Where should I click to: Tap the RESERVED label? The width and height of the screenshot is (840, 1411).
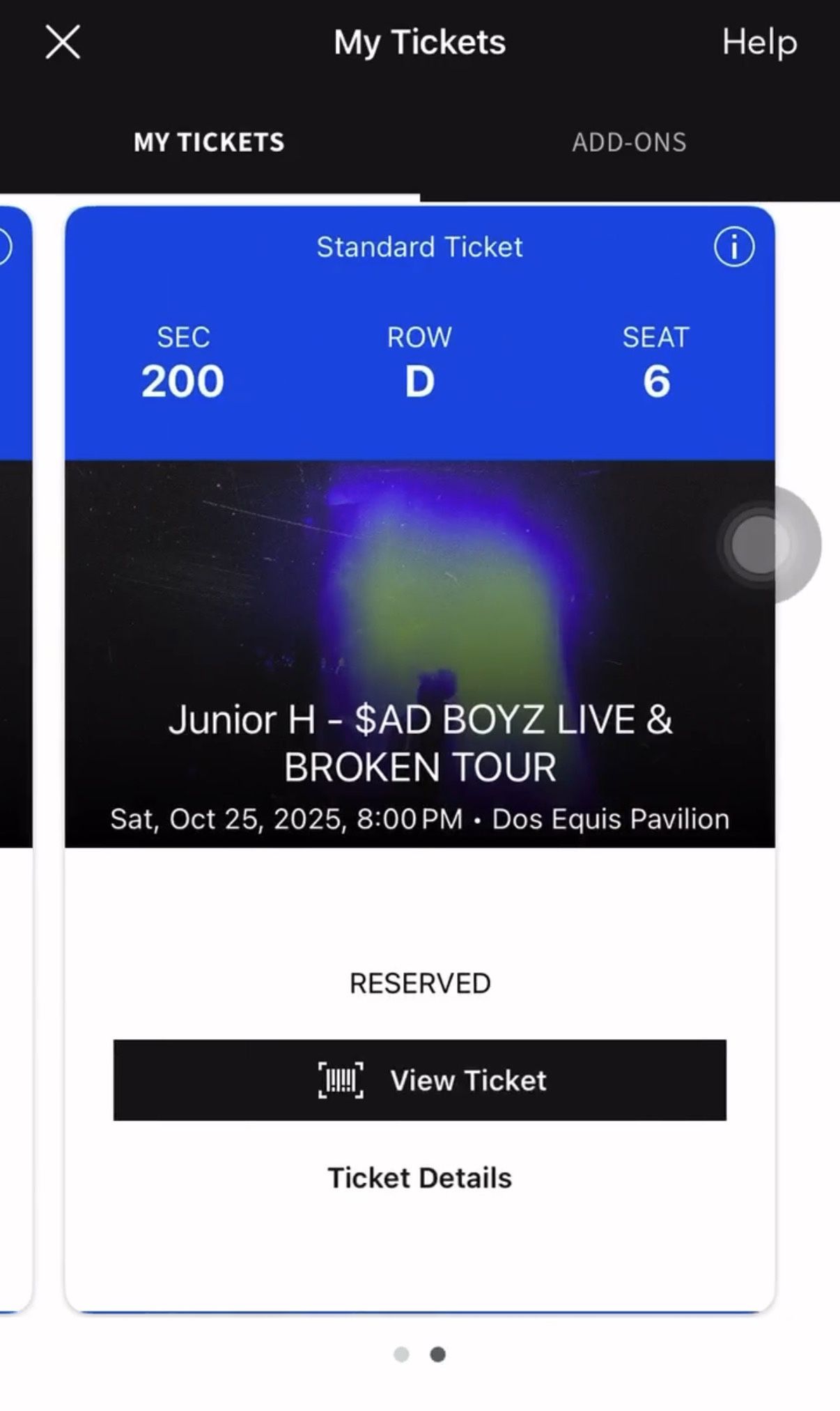coord(420,982)
